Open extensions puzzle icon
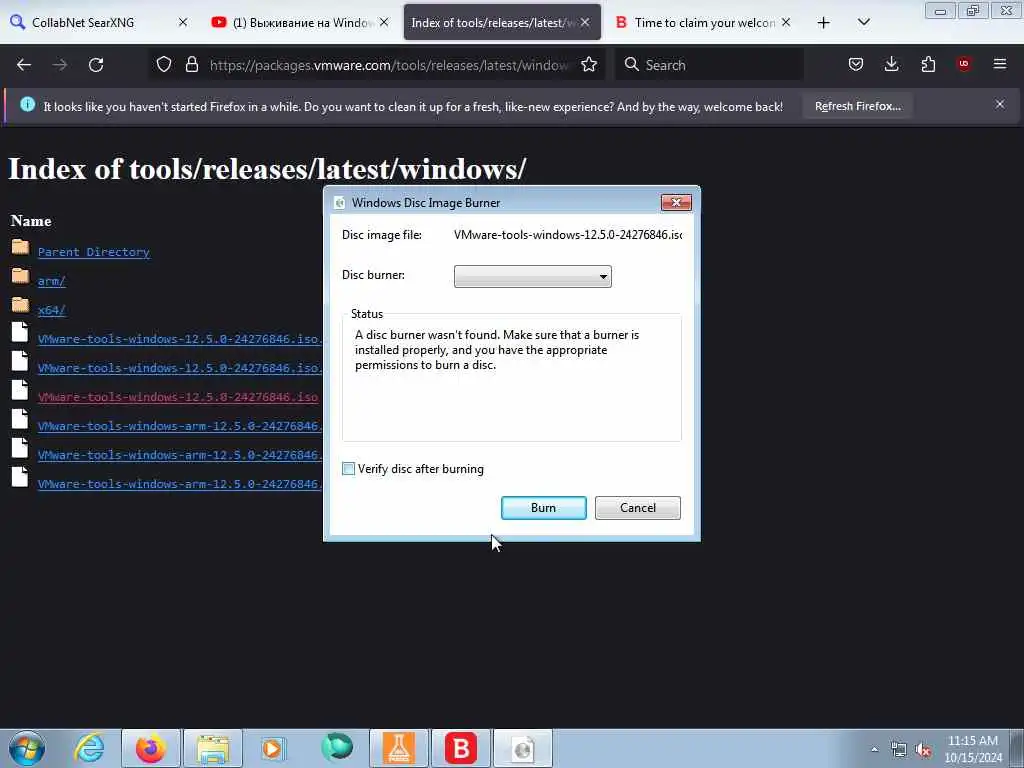1024x768 pixels. [x=928, y=64]
